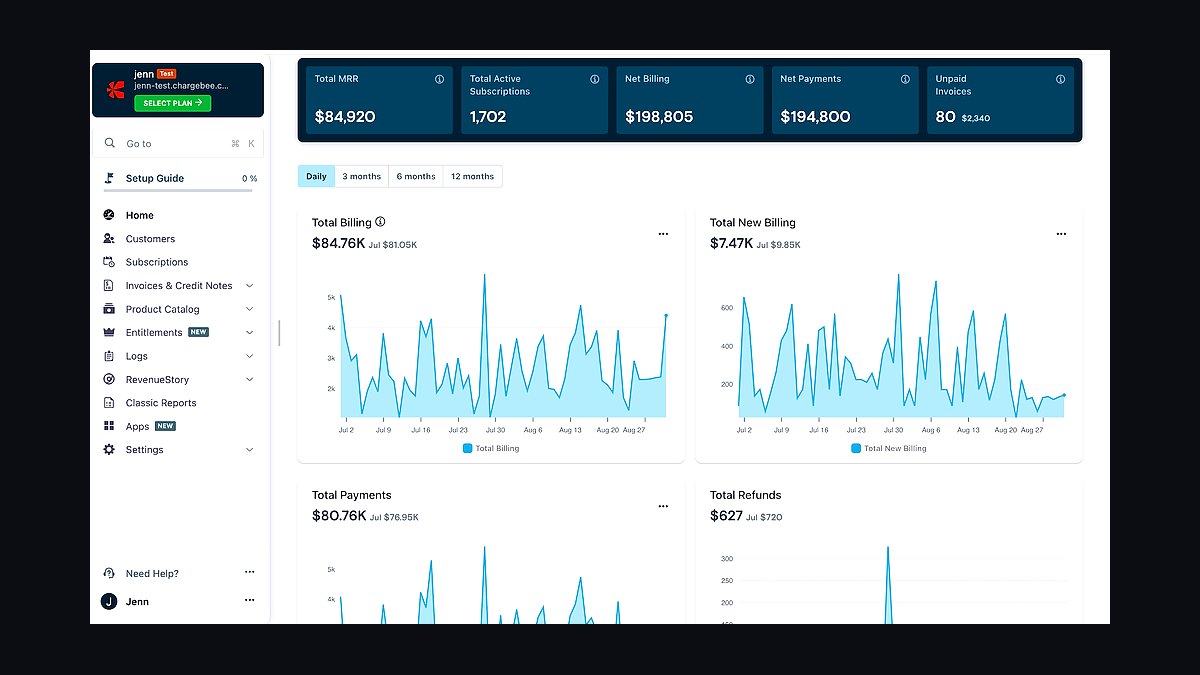This screenshot has width=1200, height=675.
Task: Click the 1,702 active subscriptions value
Action: coord(488,116)
